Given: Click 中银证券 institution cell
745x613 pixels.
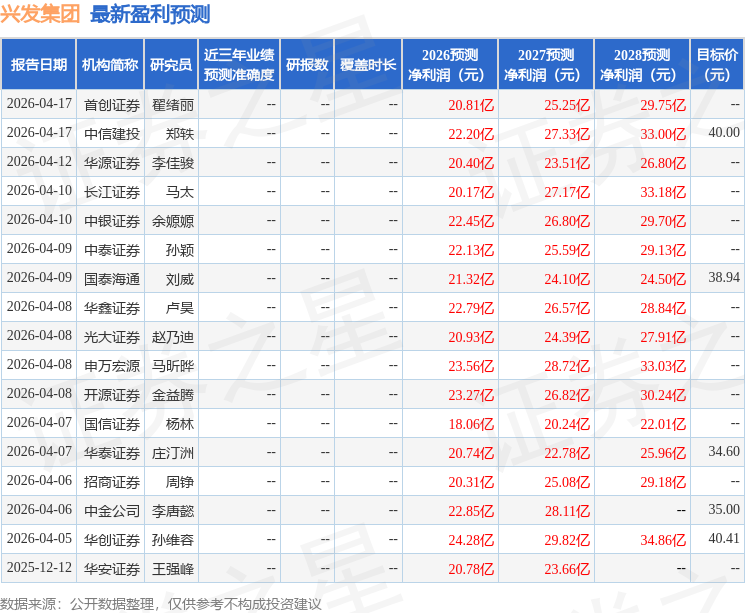Looking at the screenshot, I should pyautogui.click(x=112, y=221).
